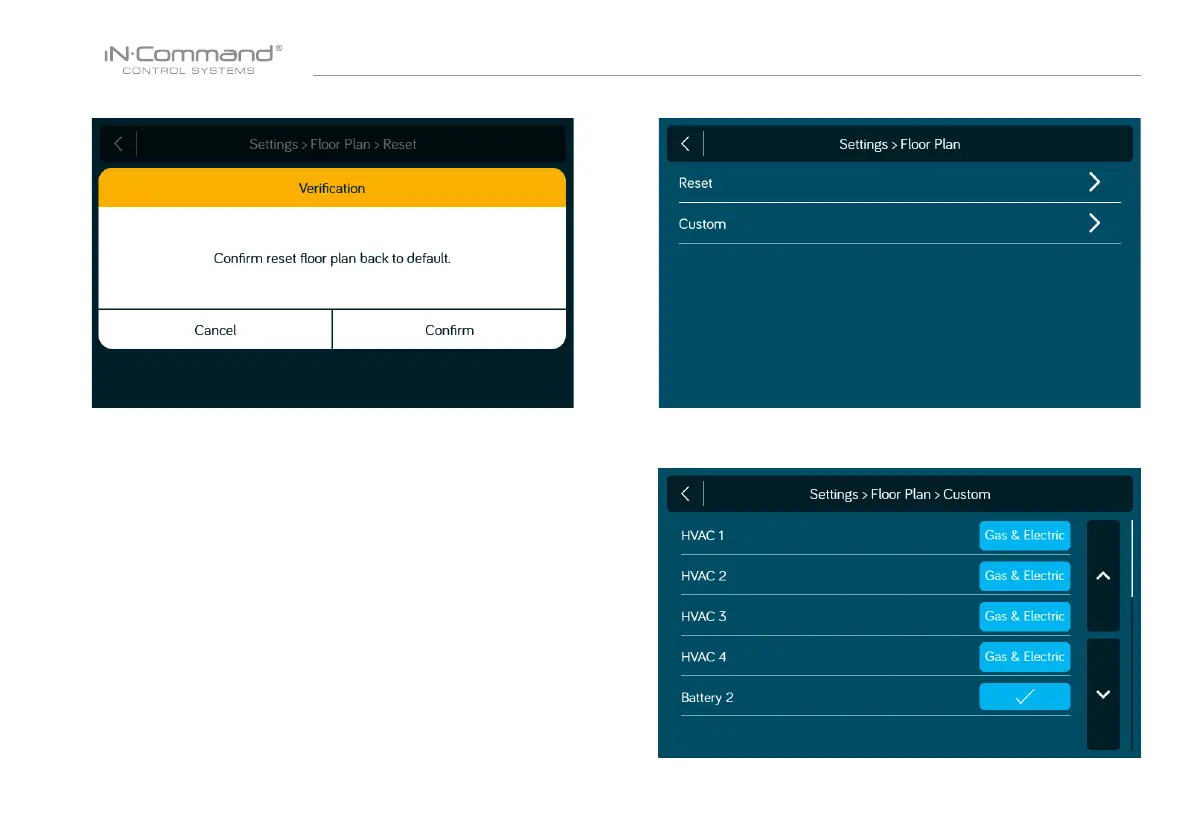Viewport: 1191px width, 839px height.
Task: Go back from the Floor Plan Reset screen
Action: [x=118, y=144]
